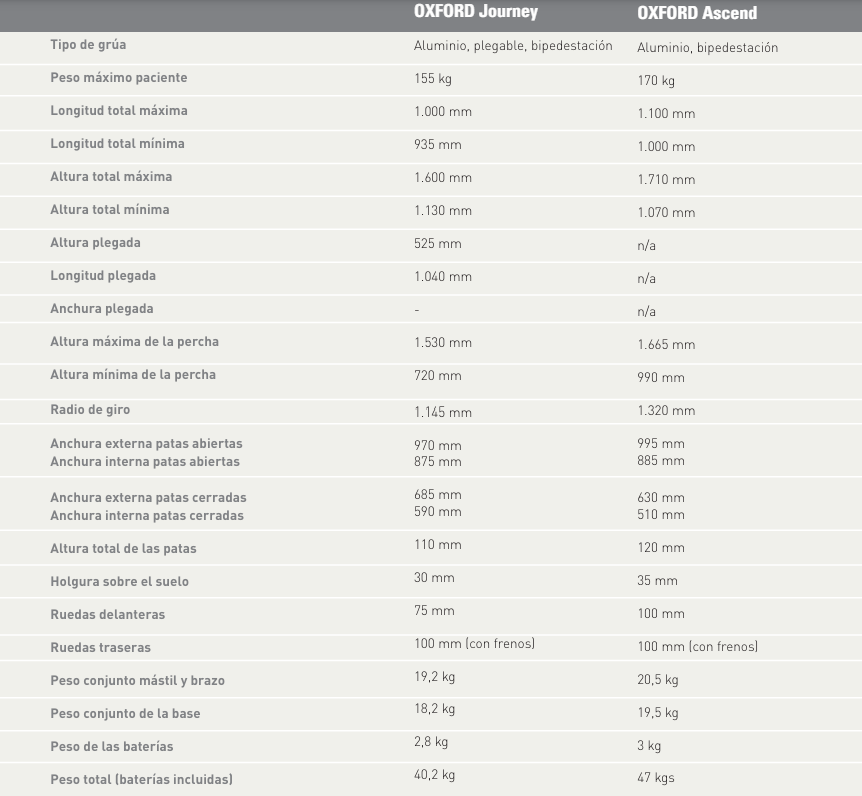Select the 'Radio de giro' row label
The height and width of the screenshot is (796, 862).
coord(90,410)
